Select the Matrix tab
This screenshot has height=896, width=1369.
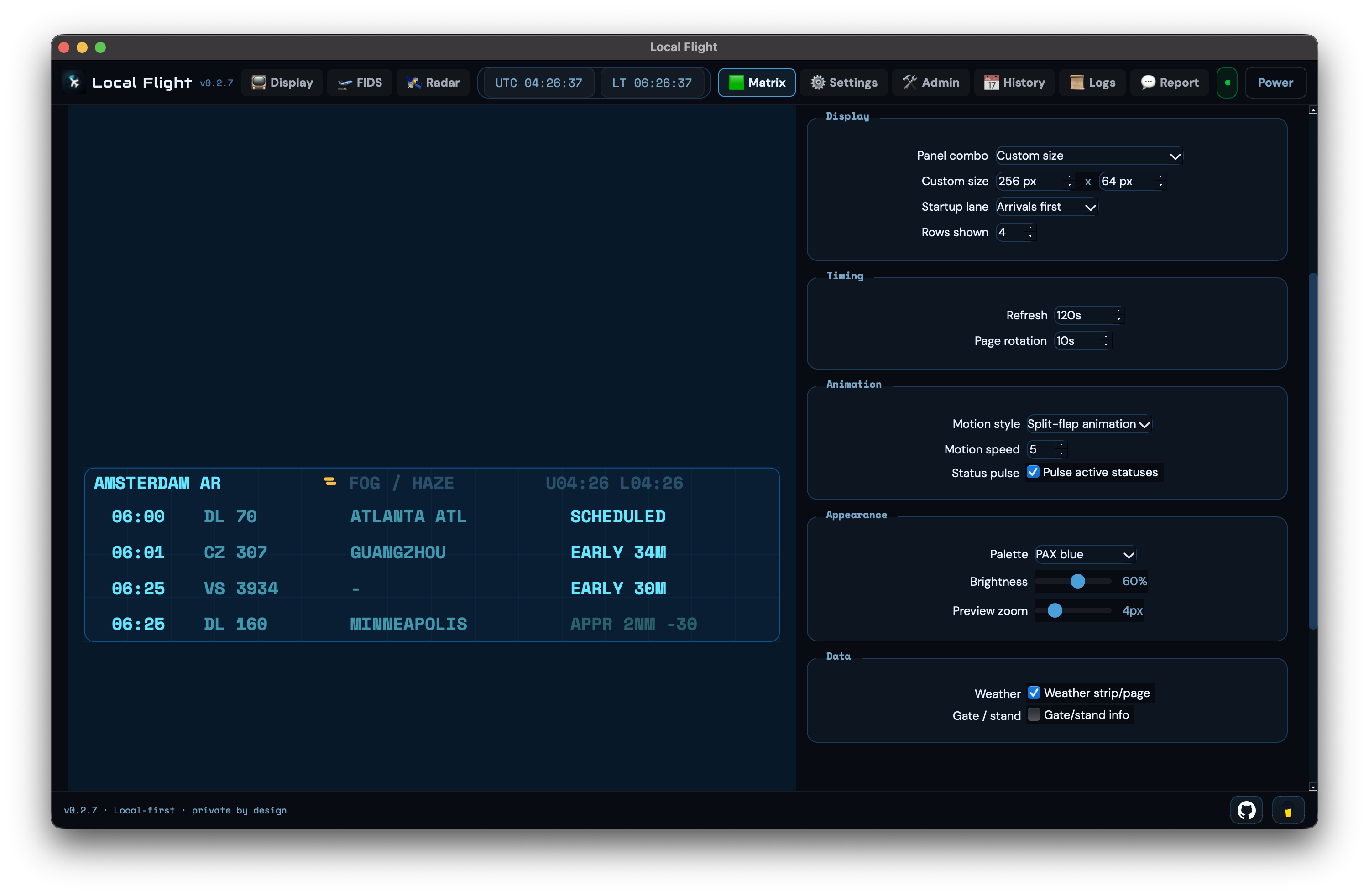click(757, 82)
